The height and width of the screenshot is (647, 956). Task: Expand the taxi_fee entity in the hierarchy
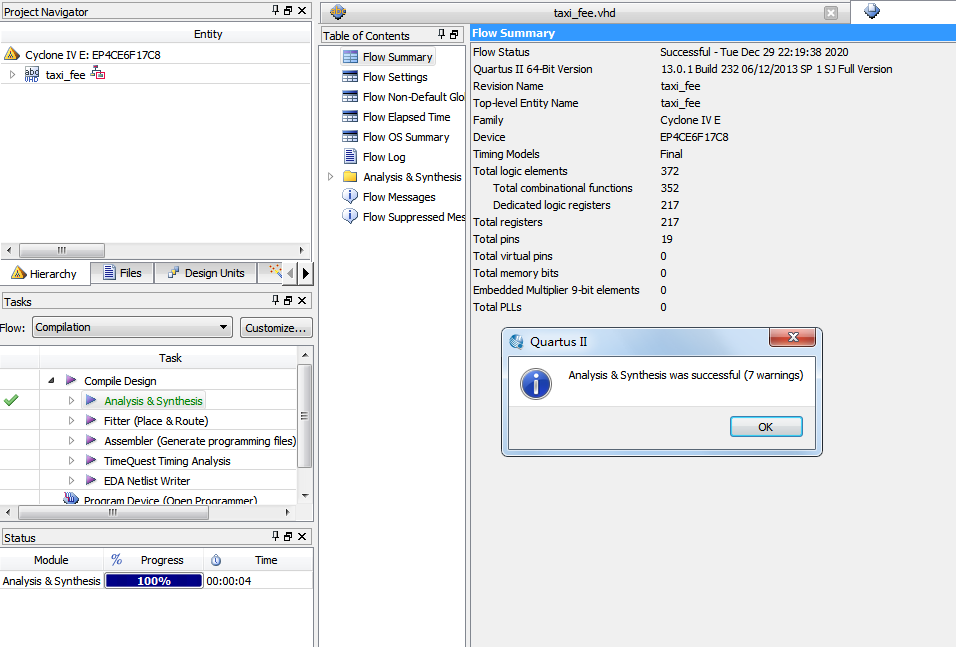pos(12,74)
